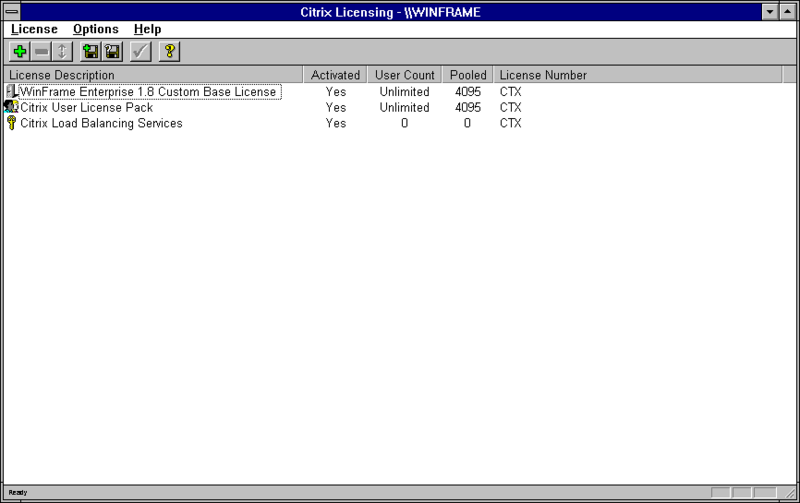Click the User Count column header
The image size is (800, 503).
point(405,75)
